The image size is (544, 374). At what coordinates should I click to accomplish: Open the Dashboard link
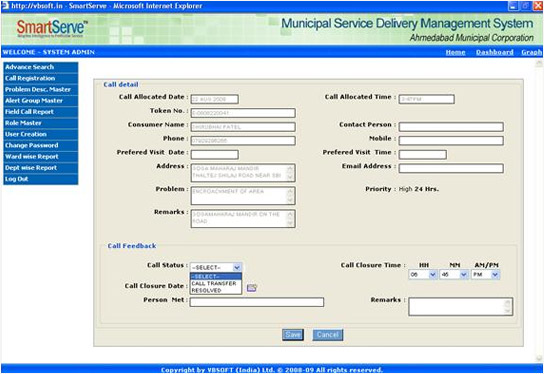pos(494,52)
